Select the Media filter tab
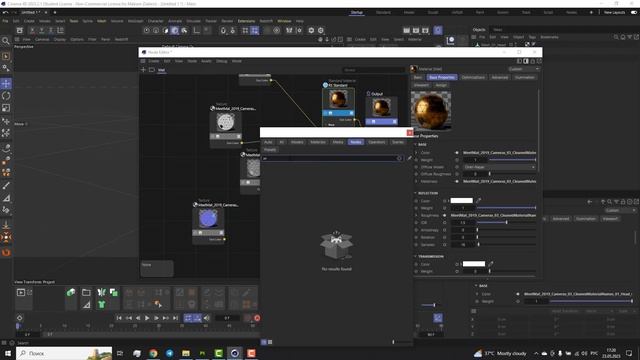Viewport: 640px width, 360px height. (338, 142)
